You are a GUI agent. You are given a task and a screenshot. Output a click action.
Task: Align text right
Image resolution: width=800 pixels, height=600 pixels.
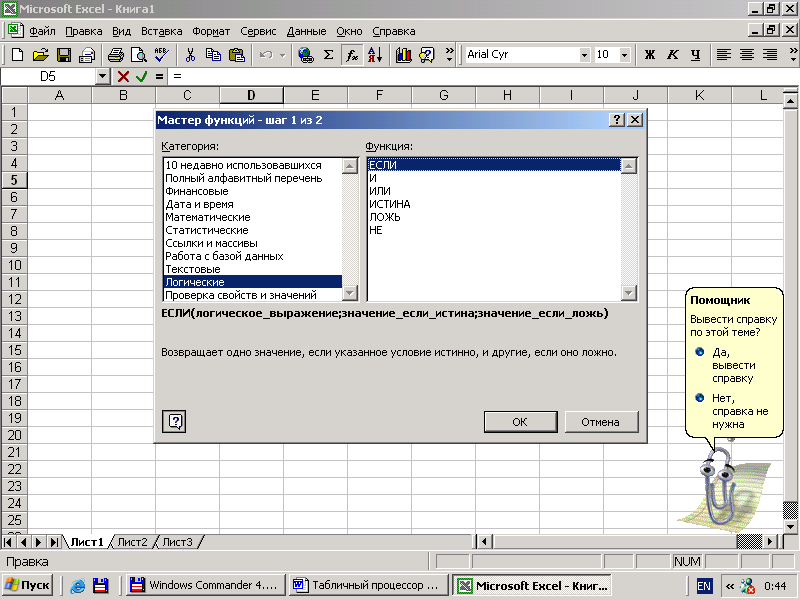tap(770, 55)
